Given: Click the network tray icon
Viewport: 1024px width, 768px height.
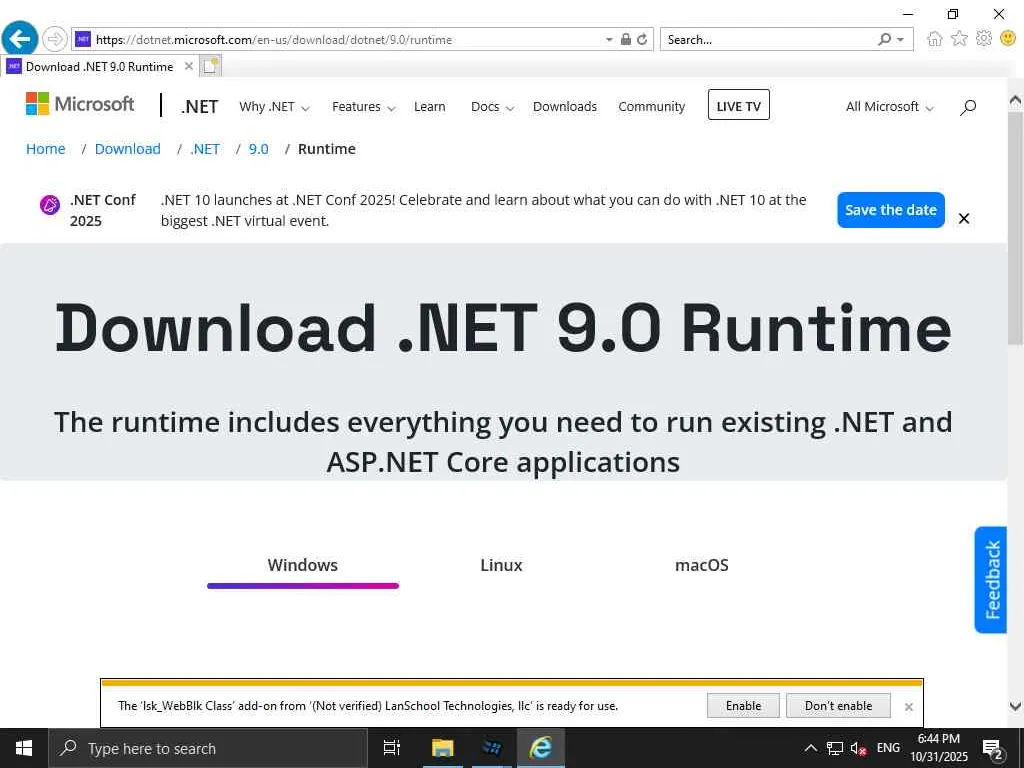Looking at the screenshot, I should click(835, 748).
